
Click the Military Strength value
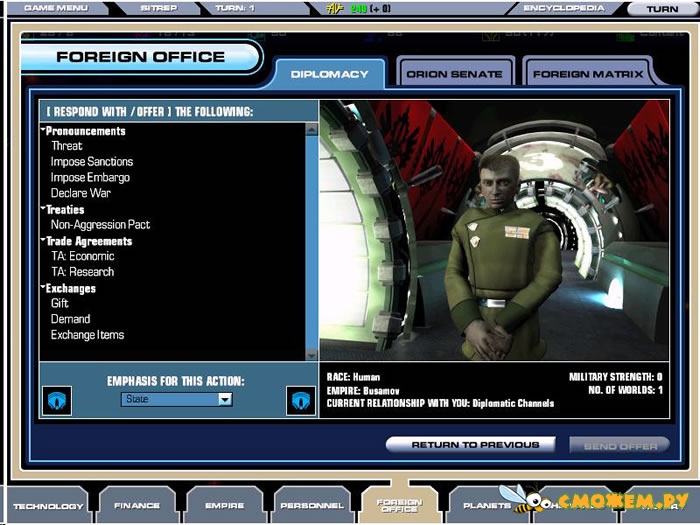click(x=616, y=377)
